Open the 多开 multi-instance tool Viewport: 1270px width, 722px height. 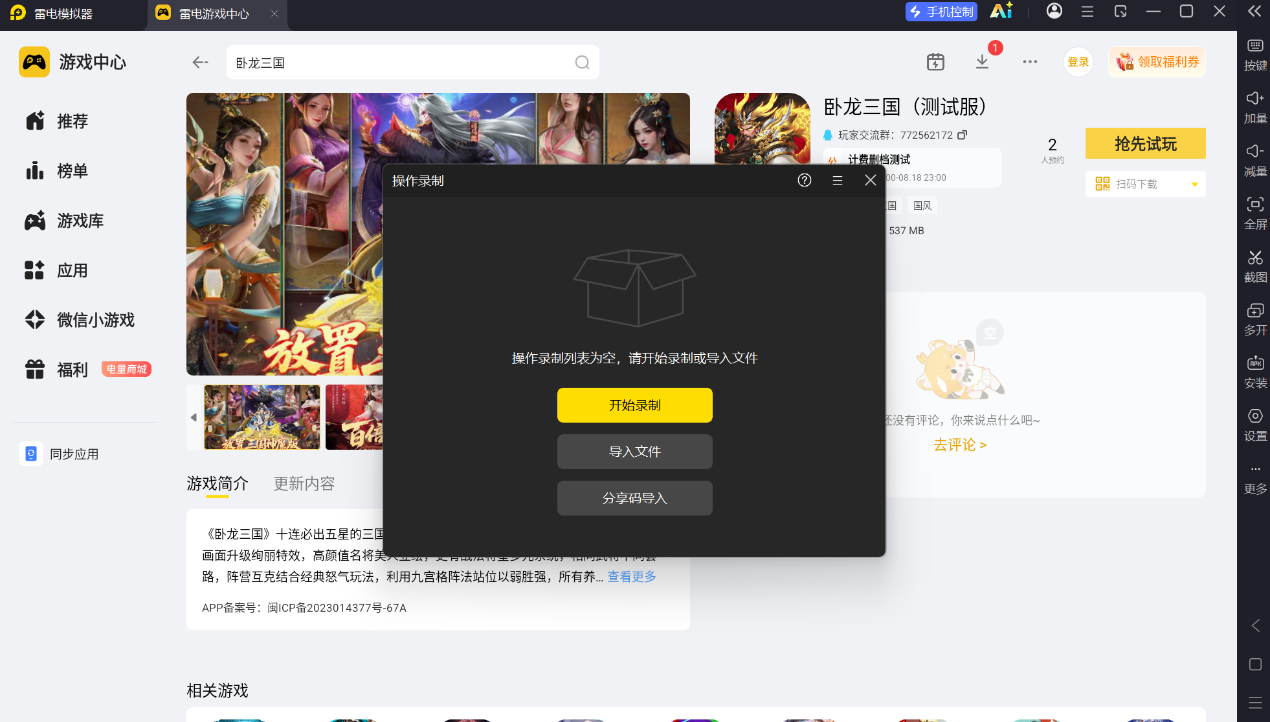[x=1255, y=318]
